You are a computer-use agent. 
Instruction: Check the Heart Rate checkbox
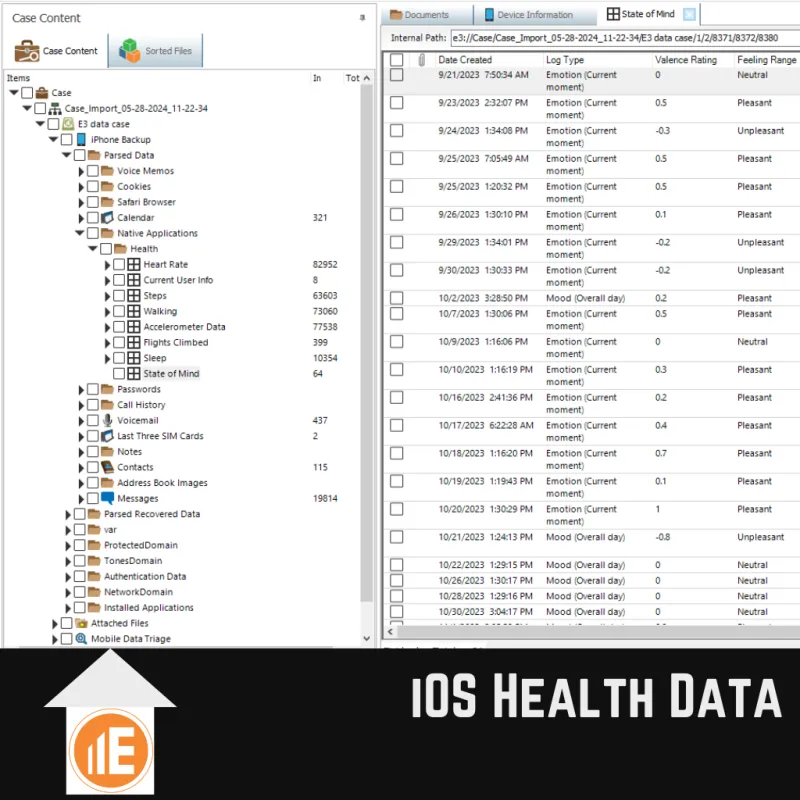tap(119, 264)
